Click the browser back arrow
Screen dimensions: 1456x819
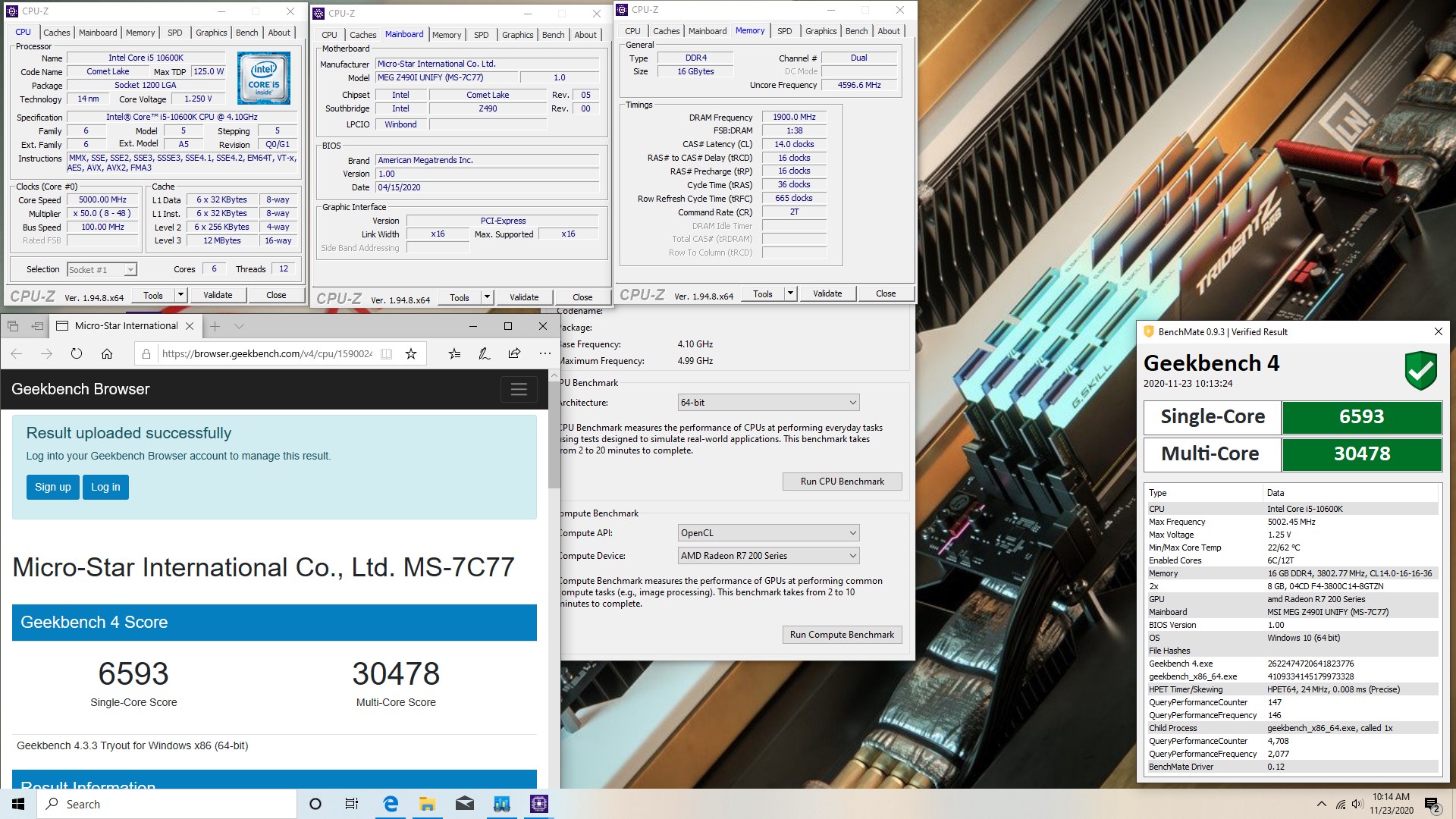tap(17, 354)
